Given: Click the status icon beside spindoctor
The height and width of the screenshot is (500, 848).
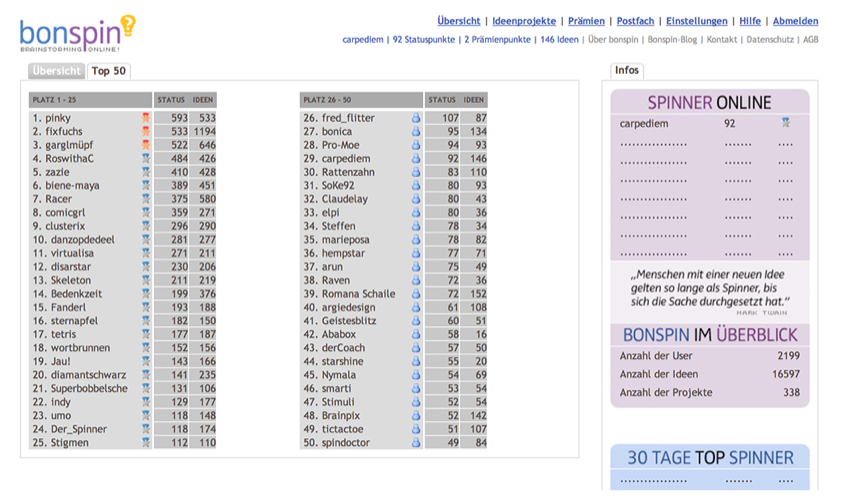Looking at the screenshot, I should pyautogui.click(x=416, y=443).
